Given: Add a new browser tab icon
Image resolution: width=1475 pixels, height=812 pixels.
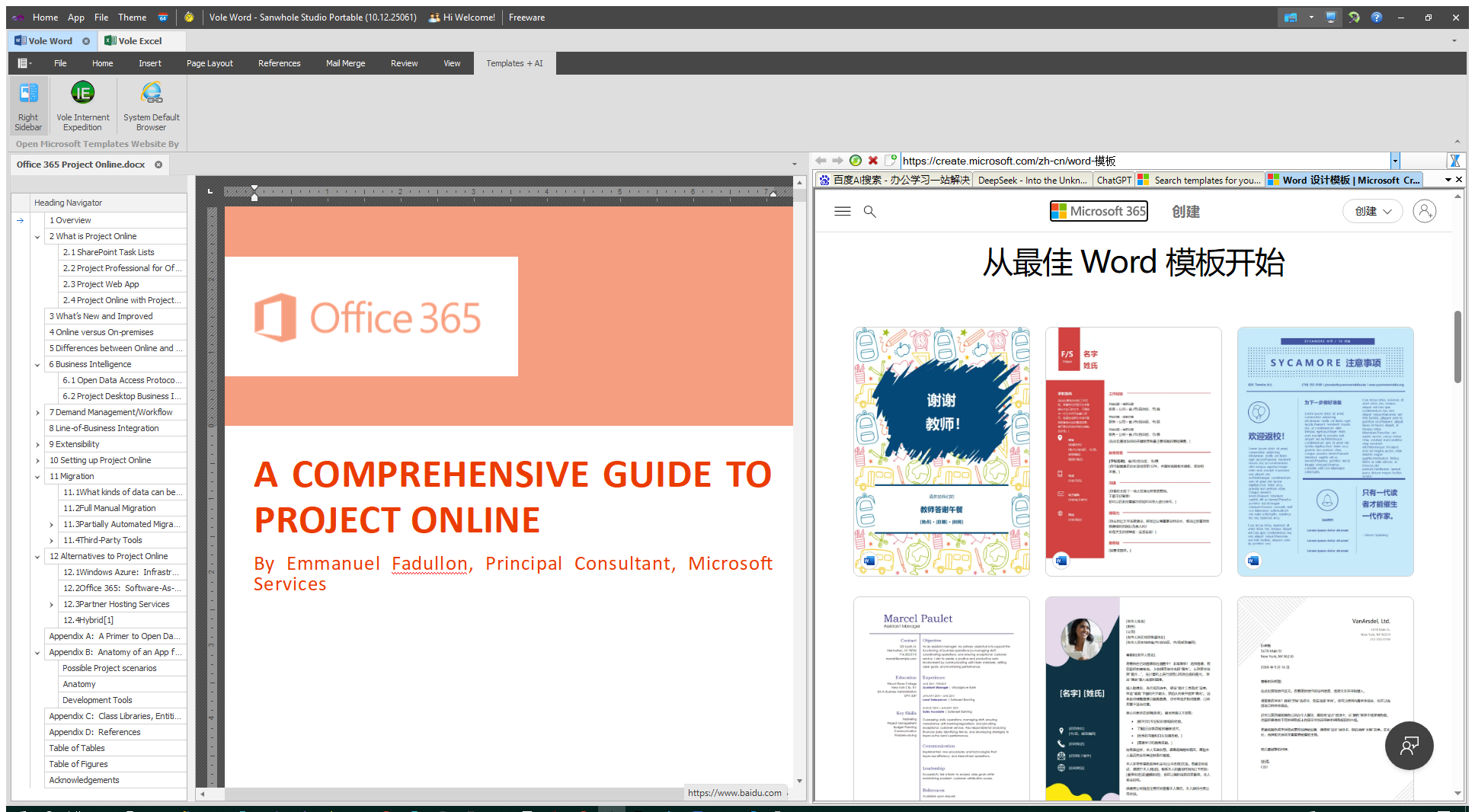Looking at the screenshot, I should pyautogui.click(x=890, y=161).
